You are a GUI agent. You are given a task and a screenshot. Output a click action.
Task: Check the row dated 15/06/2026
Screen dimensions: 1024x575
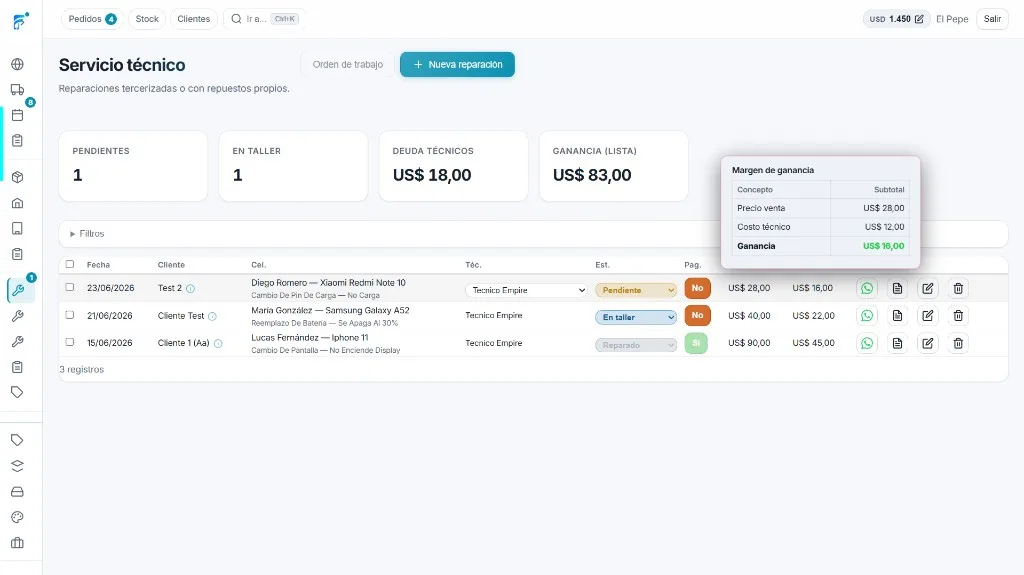pyautogui.click(x=70, y=342)
